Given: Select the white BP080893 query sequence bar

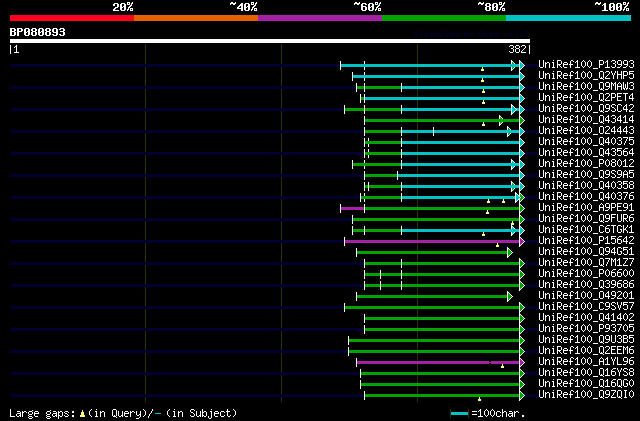Looking at the screenshot, I should point(270,41).
